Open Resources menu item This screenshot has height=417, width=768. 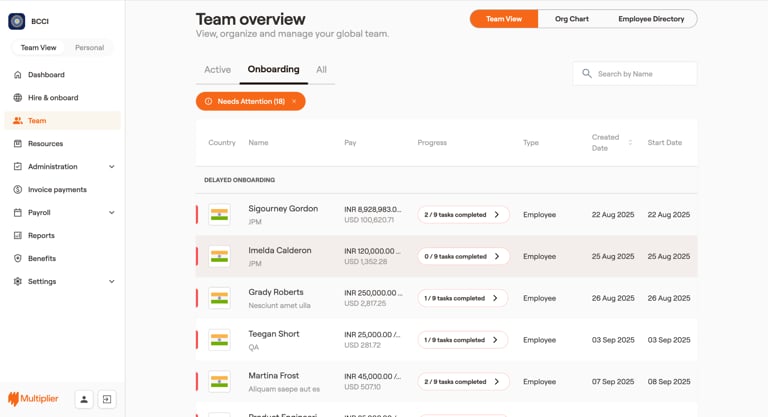point(45,144)
